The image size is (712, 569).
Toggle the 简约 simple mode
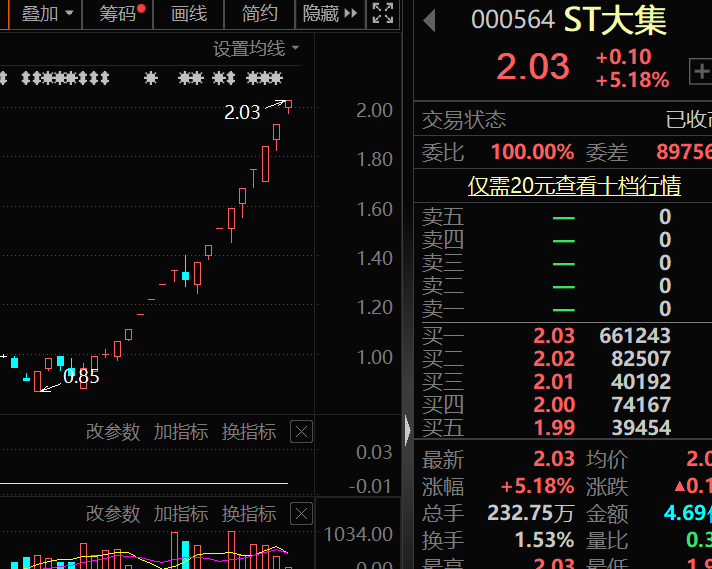260,14
